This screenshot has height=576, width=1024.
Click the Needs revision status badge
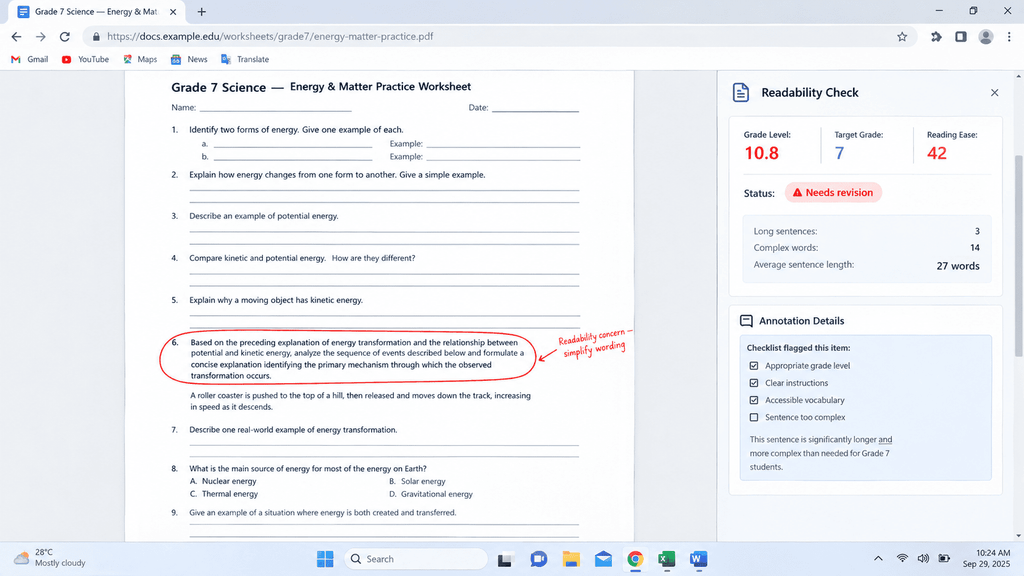(833, 193)
